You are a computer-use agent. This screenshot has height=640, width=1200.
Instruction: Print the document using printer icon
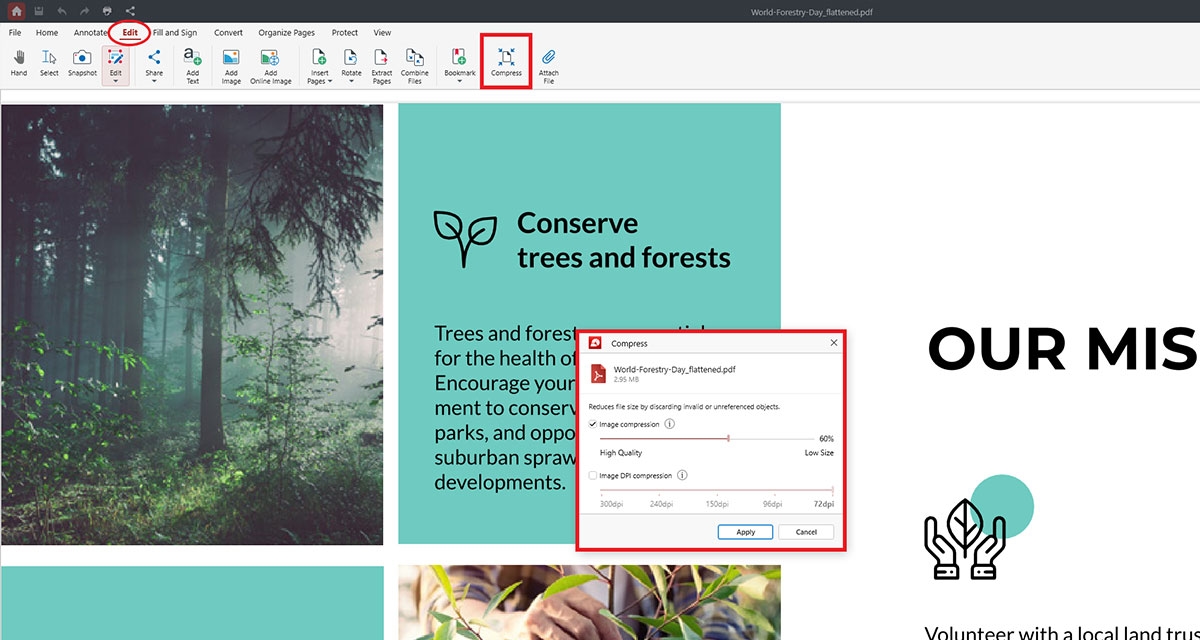click(x=108, y=11)
